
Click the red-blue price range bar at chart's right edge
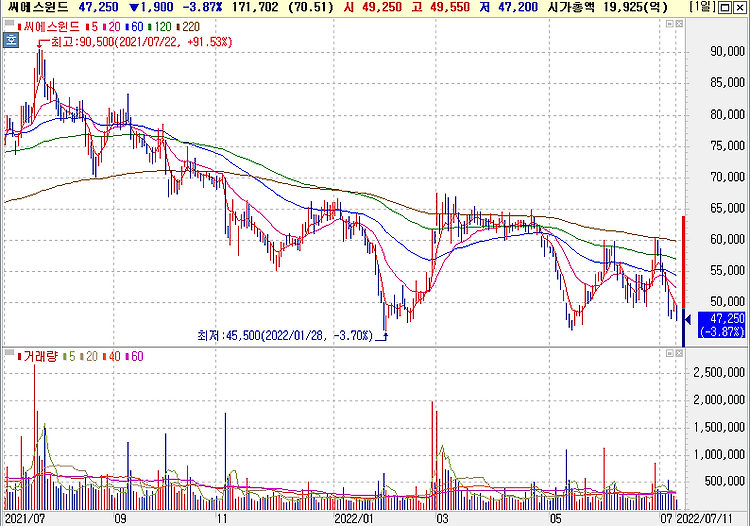click(x=684, y=281)
